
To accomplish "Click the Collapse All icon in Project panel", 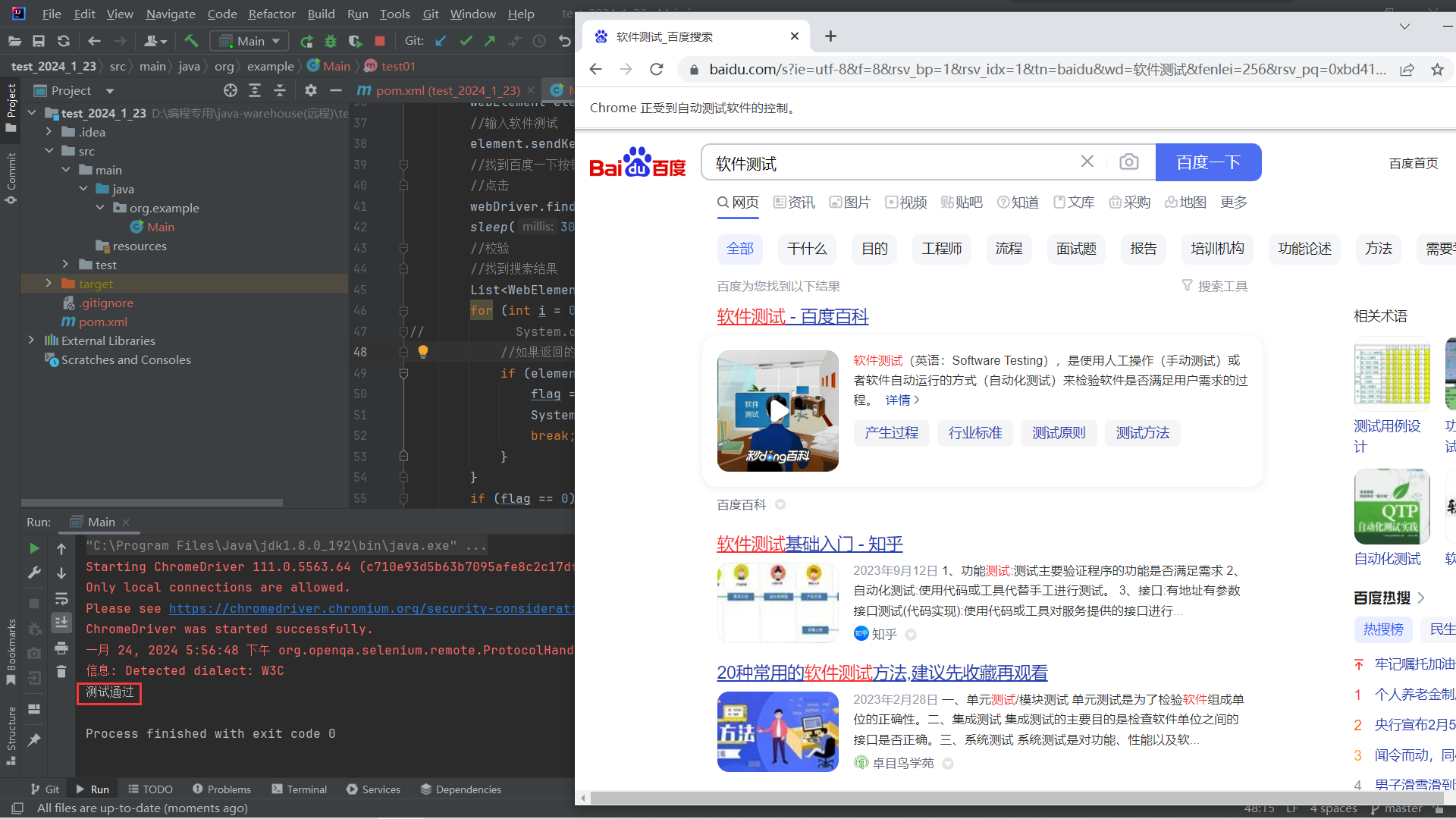I will pyautogui.click(x=280, y=90).
